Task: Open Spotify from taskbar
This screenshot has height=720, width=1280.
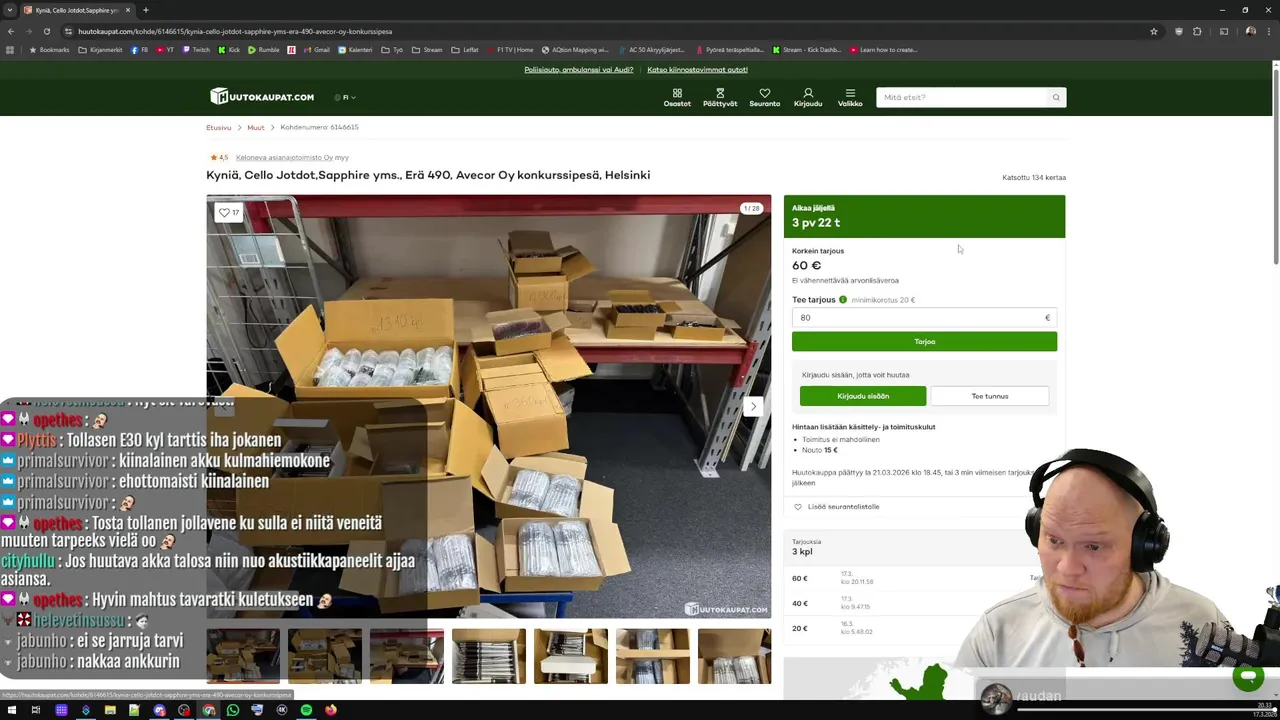Action: tap(306, 710)
